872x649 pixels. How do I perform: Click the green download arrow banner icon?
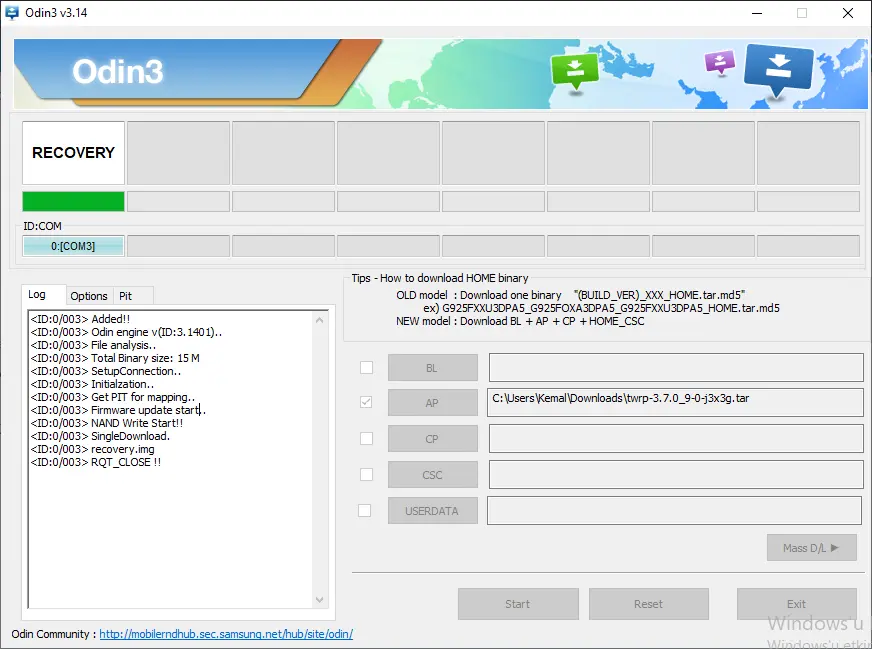click(574, 71)
